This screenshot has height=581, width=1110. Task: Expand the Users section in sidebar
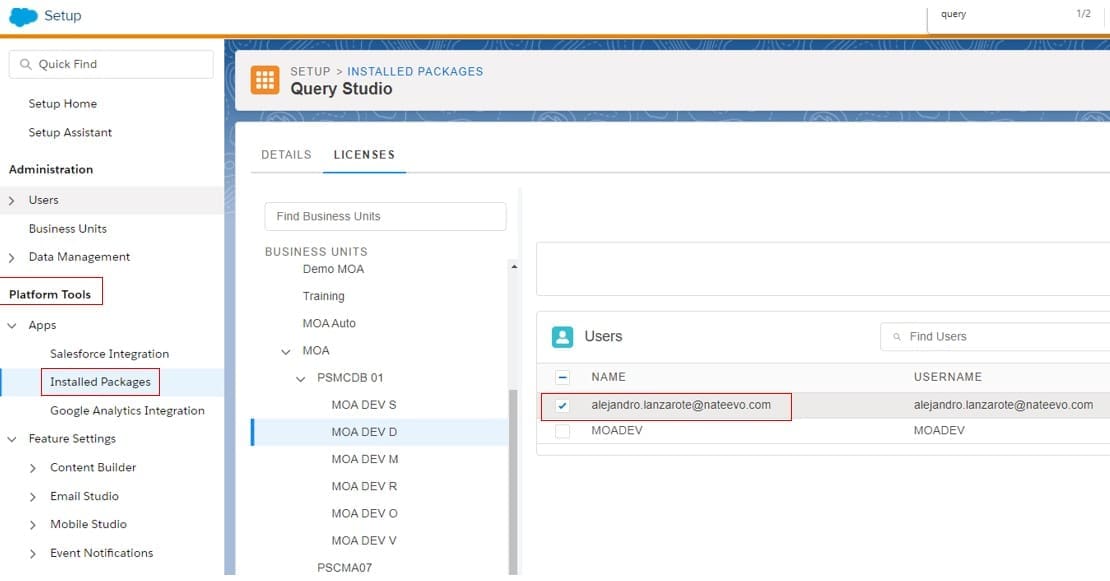[12, 201]
